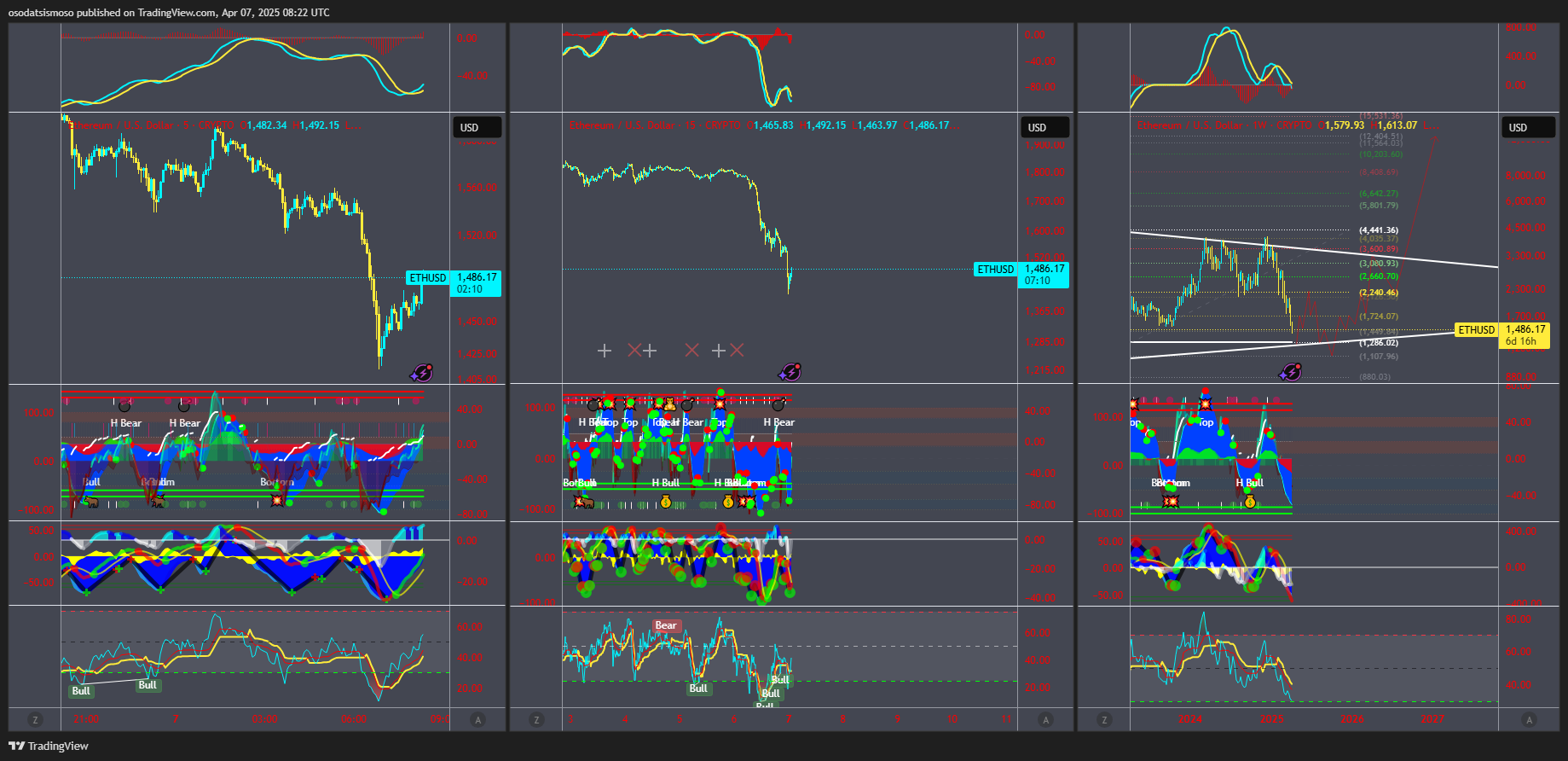Screen dimensions: 1568x761
Task: Click the 1,486.17 price tag with 02:10 countdown
Action: click(477, 283)
